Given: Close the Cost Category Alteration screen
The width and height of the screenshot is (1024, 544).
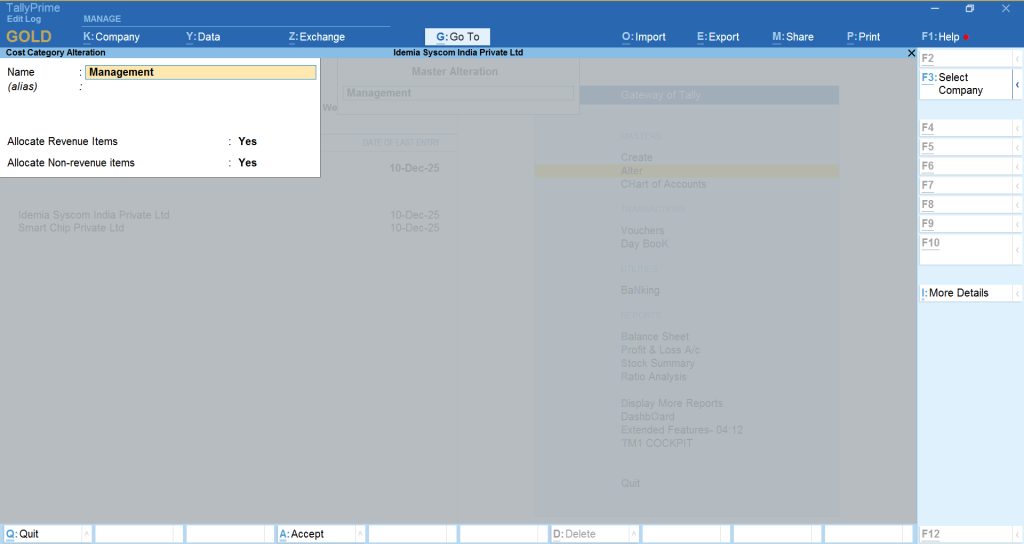Looking at the screenshot, I should (x=910, y=52).
